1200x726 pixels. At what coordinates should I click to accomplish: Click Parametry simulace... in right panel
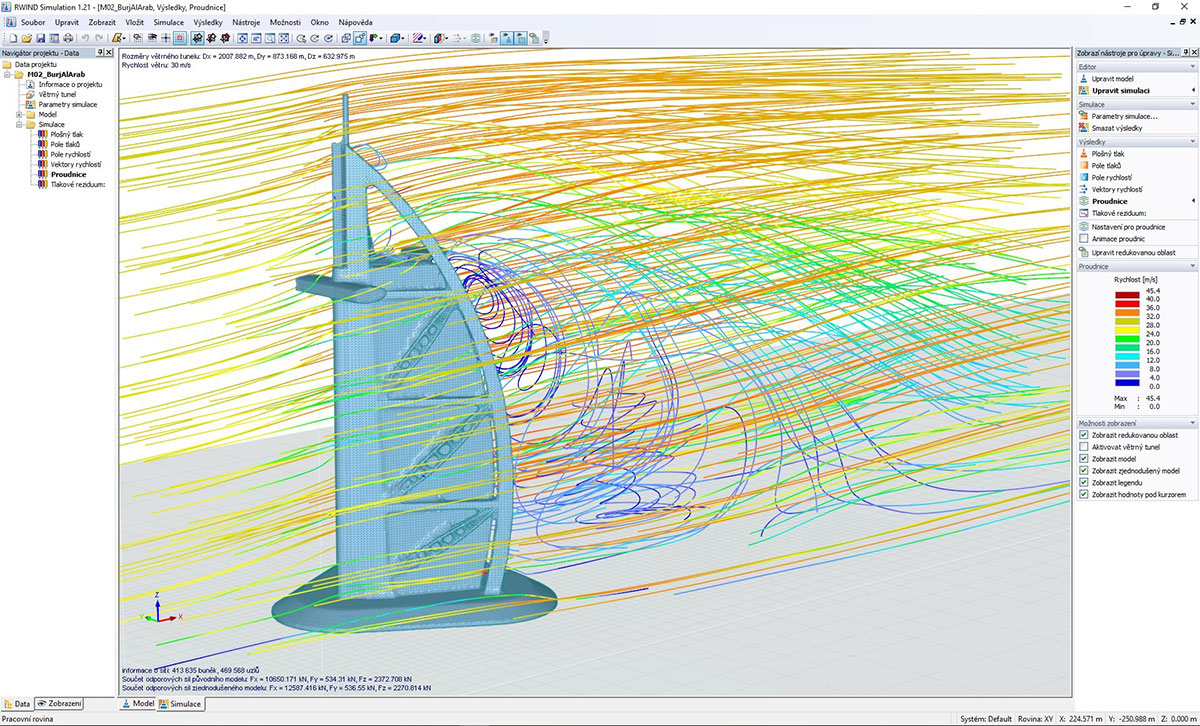coord(1125,116)
